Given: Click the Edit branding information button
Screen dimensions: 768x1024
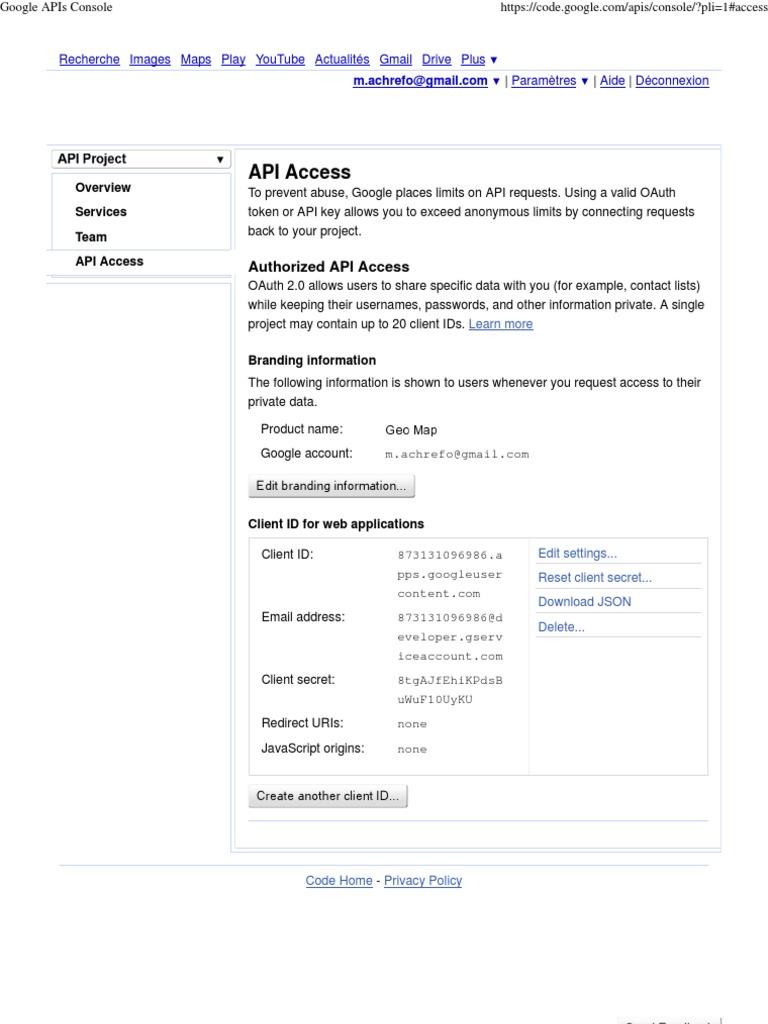Looking at the screenshot, I should tap(331, 486).
